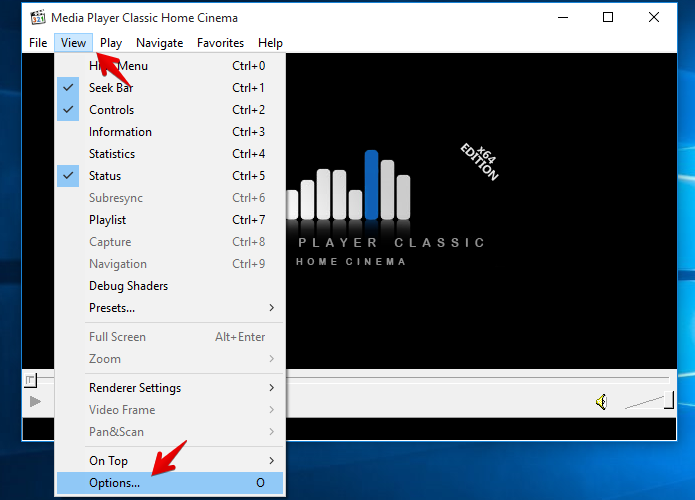Close the open View menu
Image resolution: width=695 pixels, height=500 pixels.
point(74,43)
